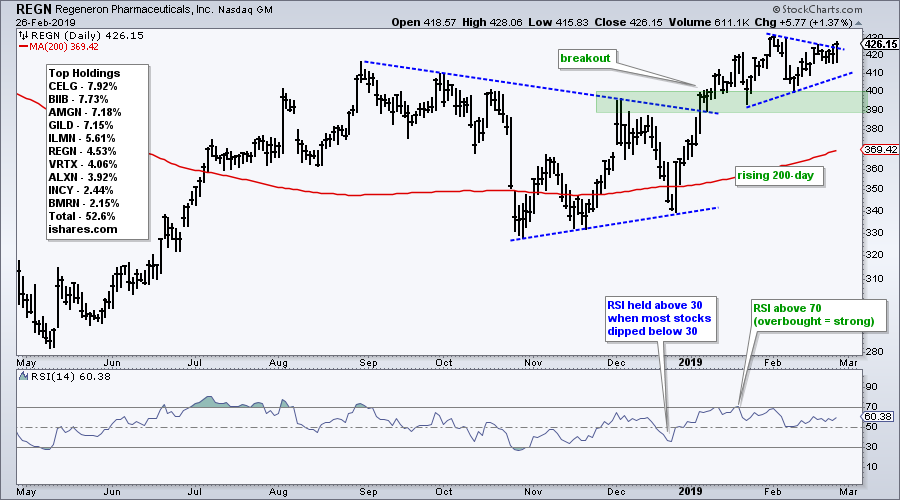This screenshot has height=500, width=900.
Task: Click the 426.15 price tag on the right axis
Action: tap(881, 44)
